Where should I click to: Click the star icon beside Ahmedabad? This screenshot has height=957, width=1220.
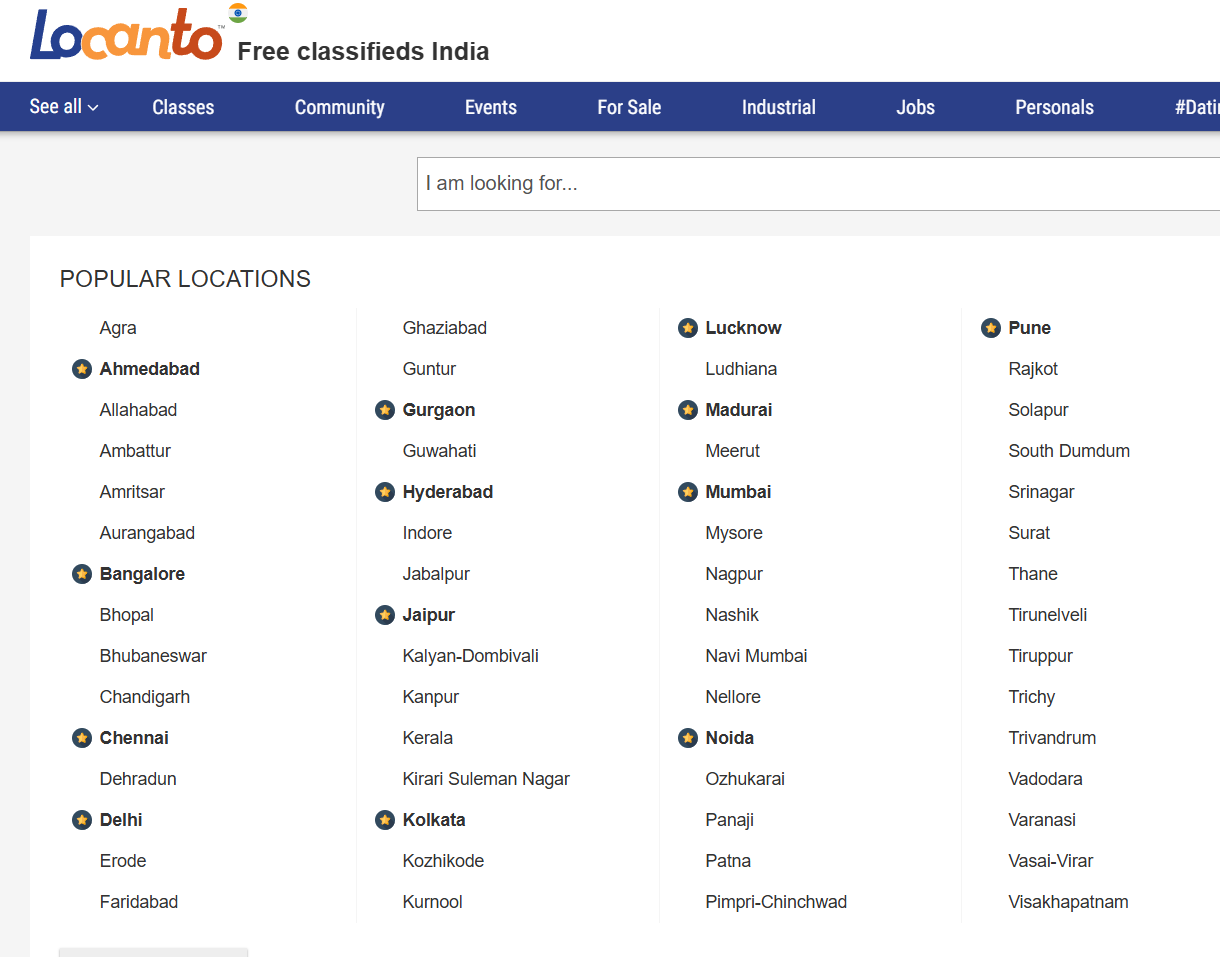pos(82,369)
